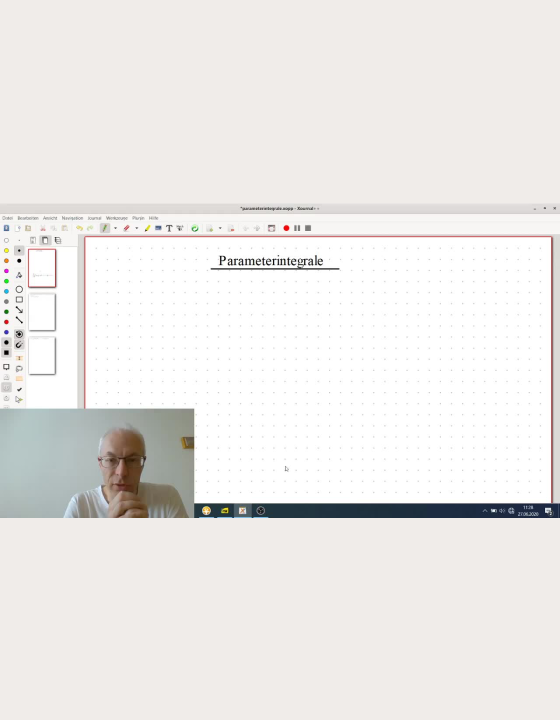Click the New document icon
The height and width of the screenshot is (720, 560).
(x=18, y=228)
